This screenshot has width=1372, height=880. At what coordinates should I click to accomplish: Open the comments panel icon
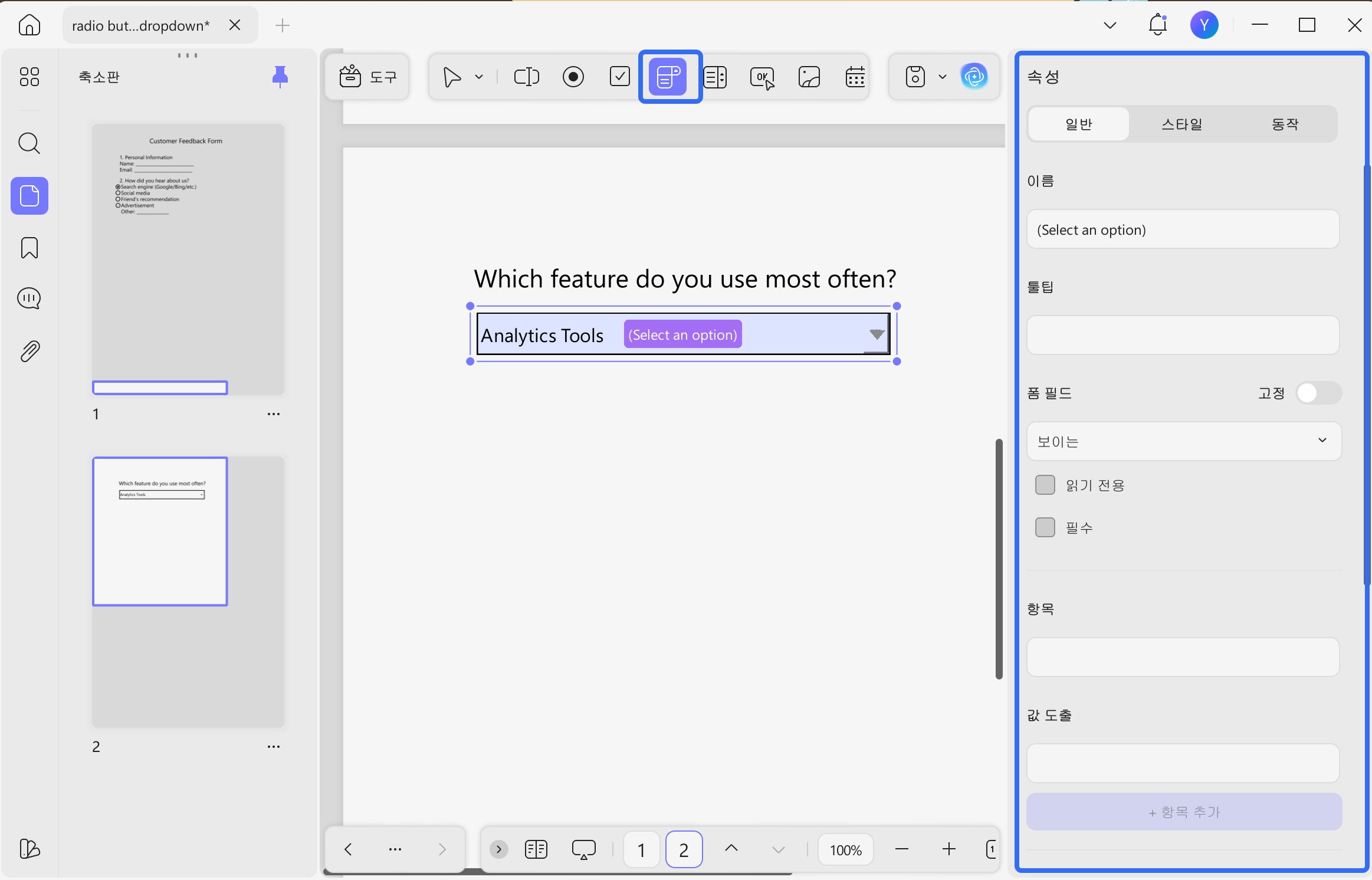coord(29,298)
